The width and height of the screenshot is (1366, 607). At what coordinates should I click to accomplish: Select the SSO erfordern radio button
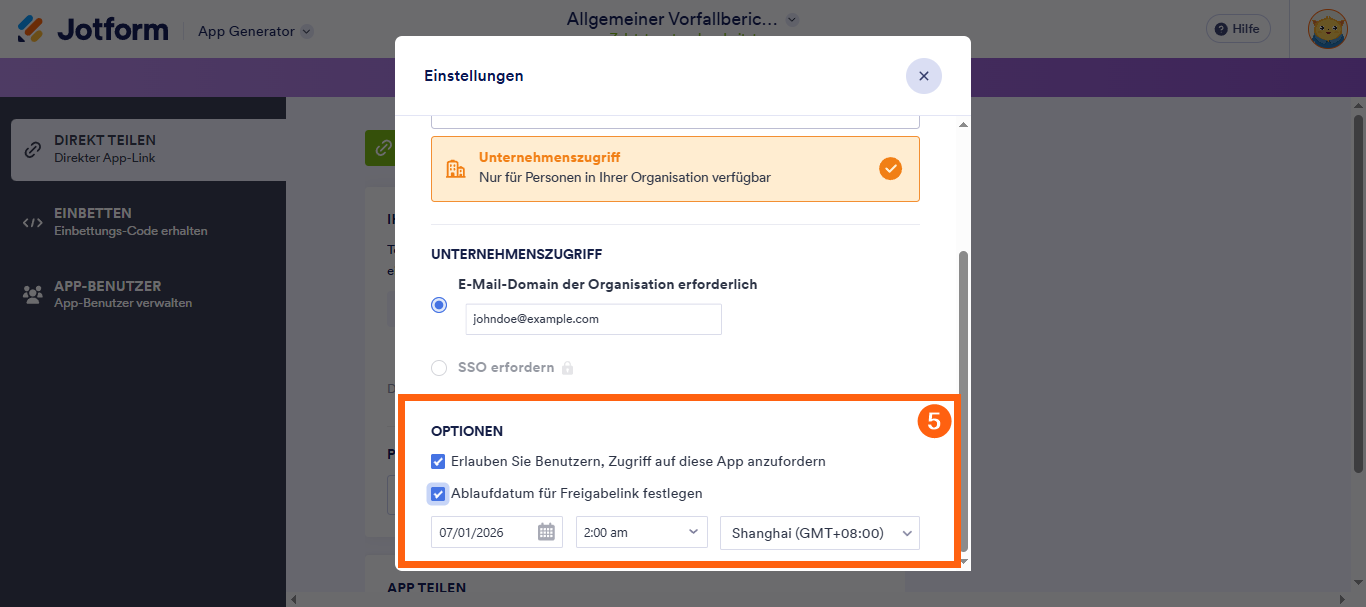(x=439, y=368)
